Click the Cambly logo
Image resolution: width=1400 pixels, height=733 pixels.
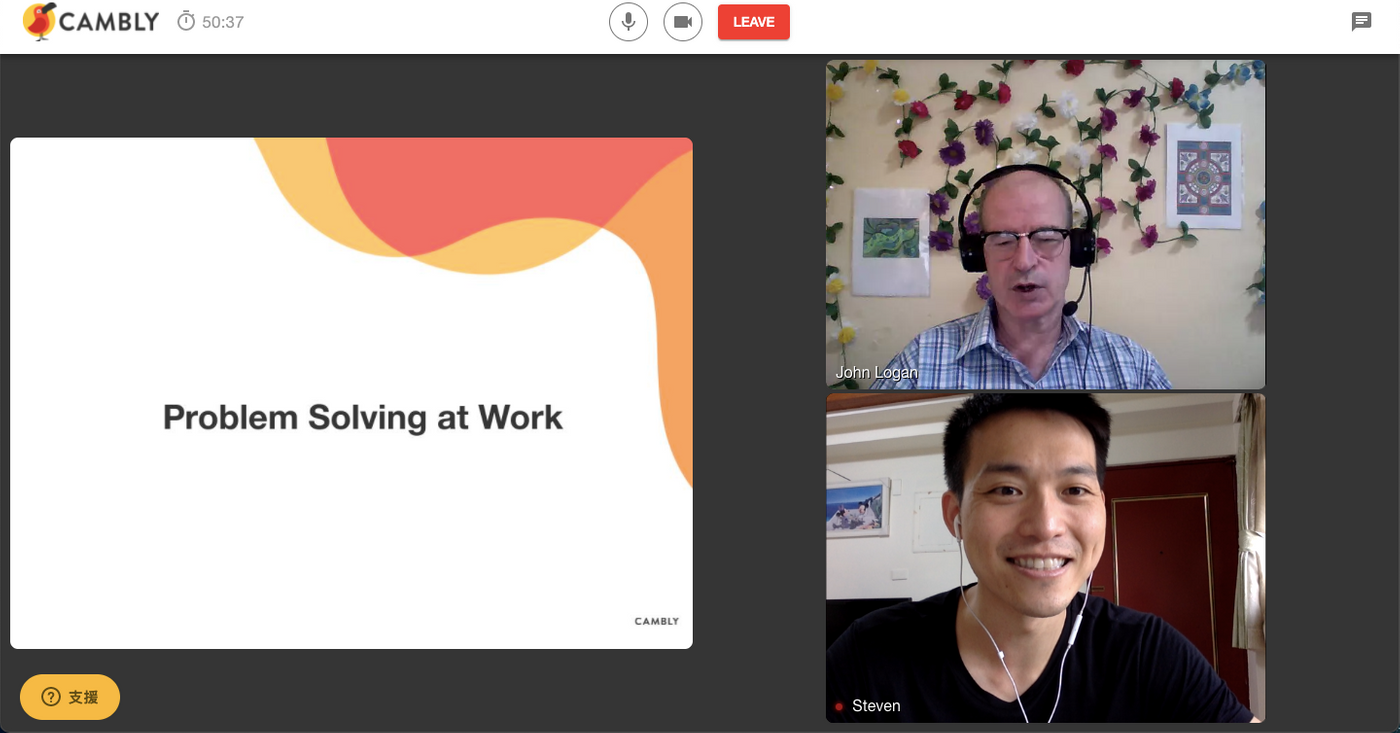click(90, 22)
